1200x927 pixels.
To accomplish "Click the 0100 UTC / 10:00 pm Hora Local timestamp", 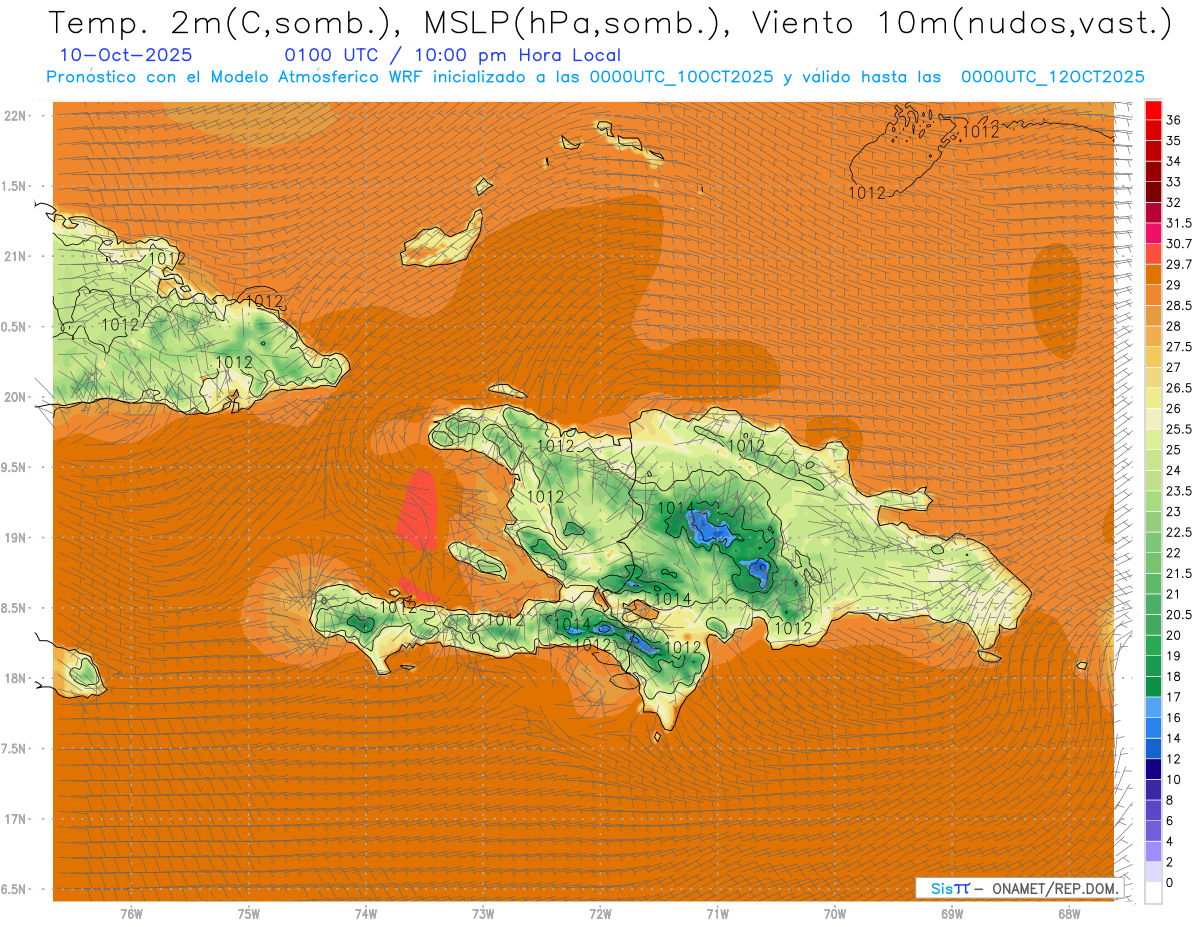I will [x=452, y=55].
